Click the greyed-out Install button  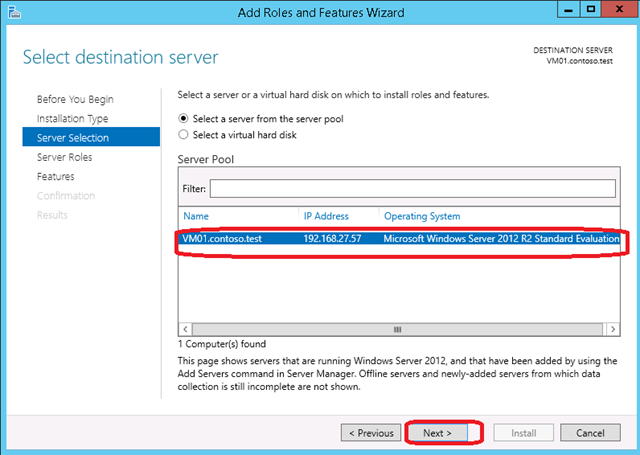click(x=524, y=433)
